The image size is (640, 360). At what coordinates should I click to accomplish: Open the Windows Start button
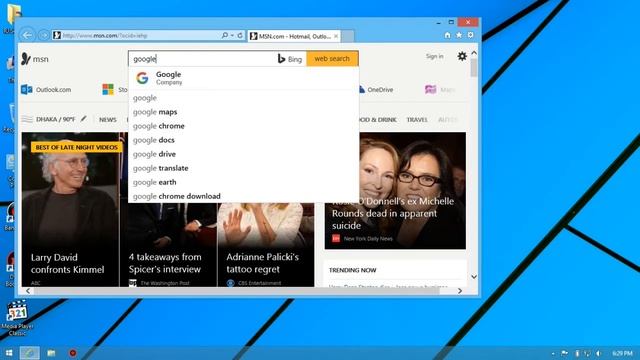pos(9,353)
